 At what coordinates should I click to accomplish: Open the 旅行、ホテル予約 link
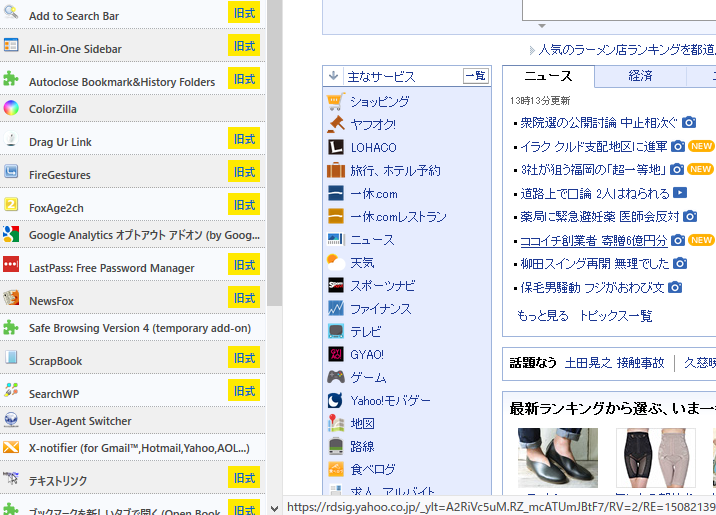[x=395, y=170]
